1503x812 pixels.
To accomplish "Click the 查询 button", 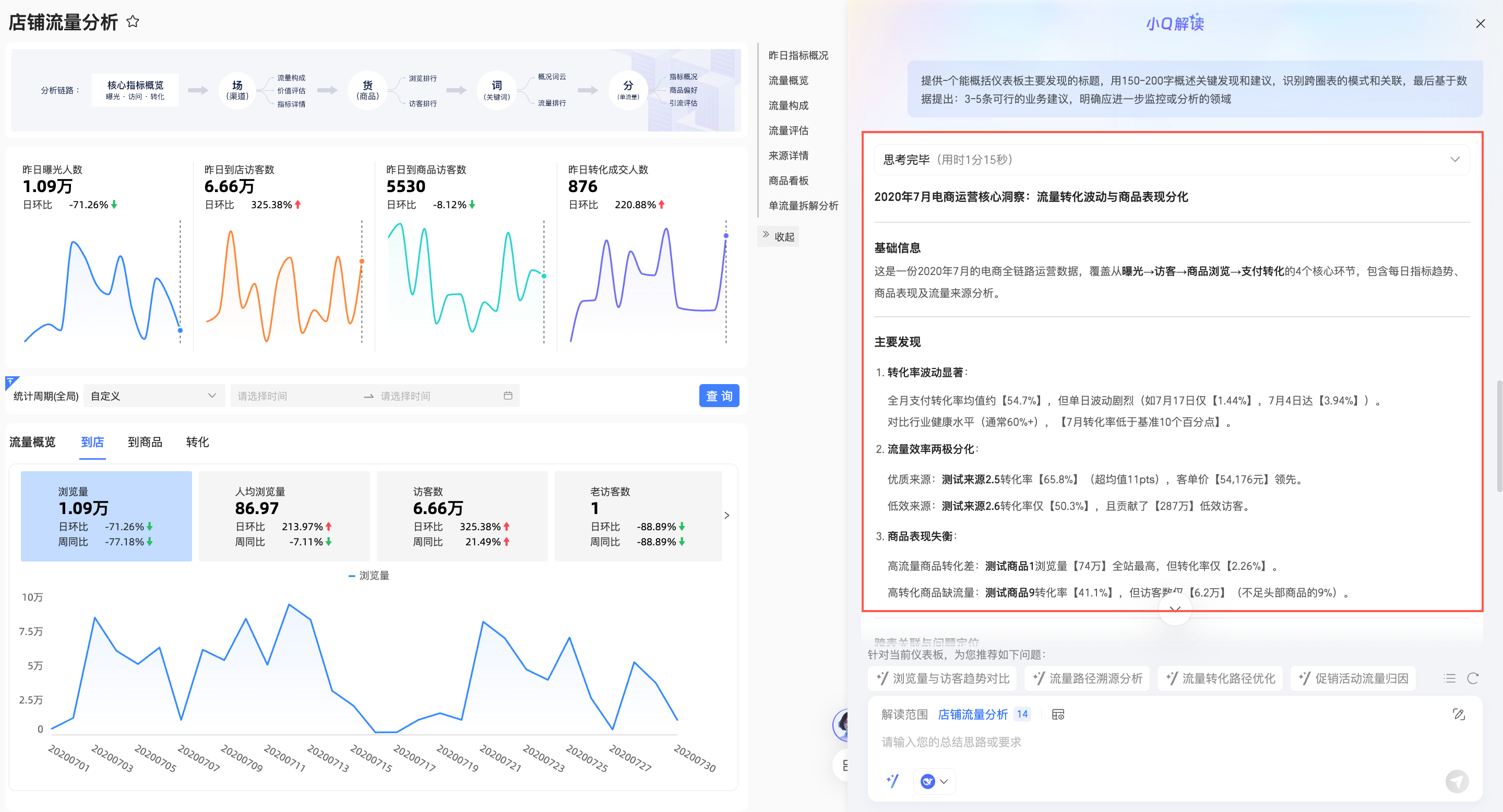I will pyautogui.click(x=719, y=396).
